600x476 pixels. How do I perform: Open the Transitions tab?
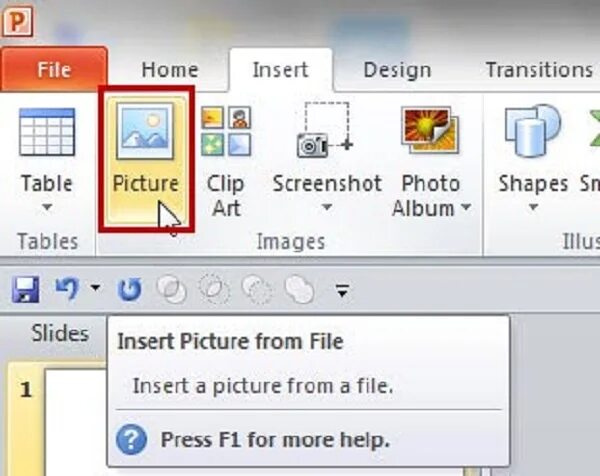[539, 70]
